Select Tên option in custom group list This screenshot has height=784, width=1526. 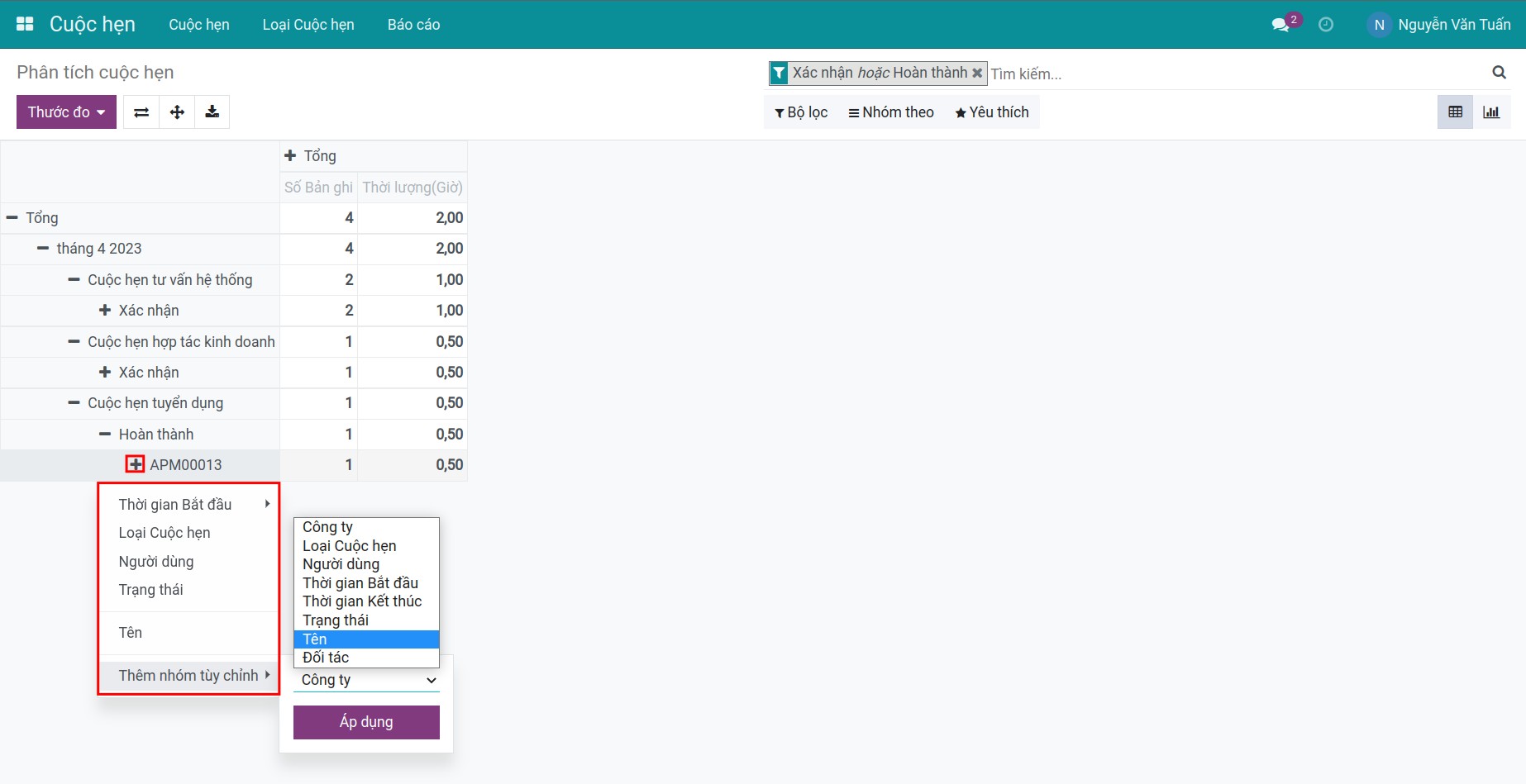tap(366, 639)
